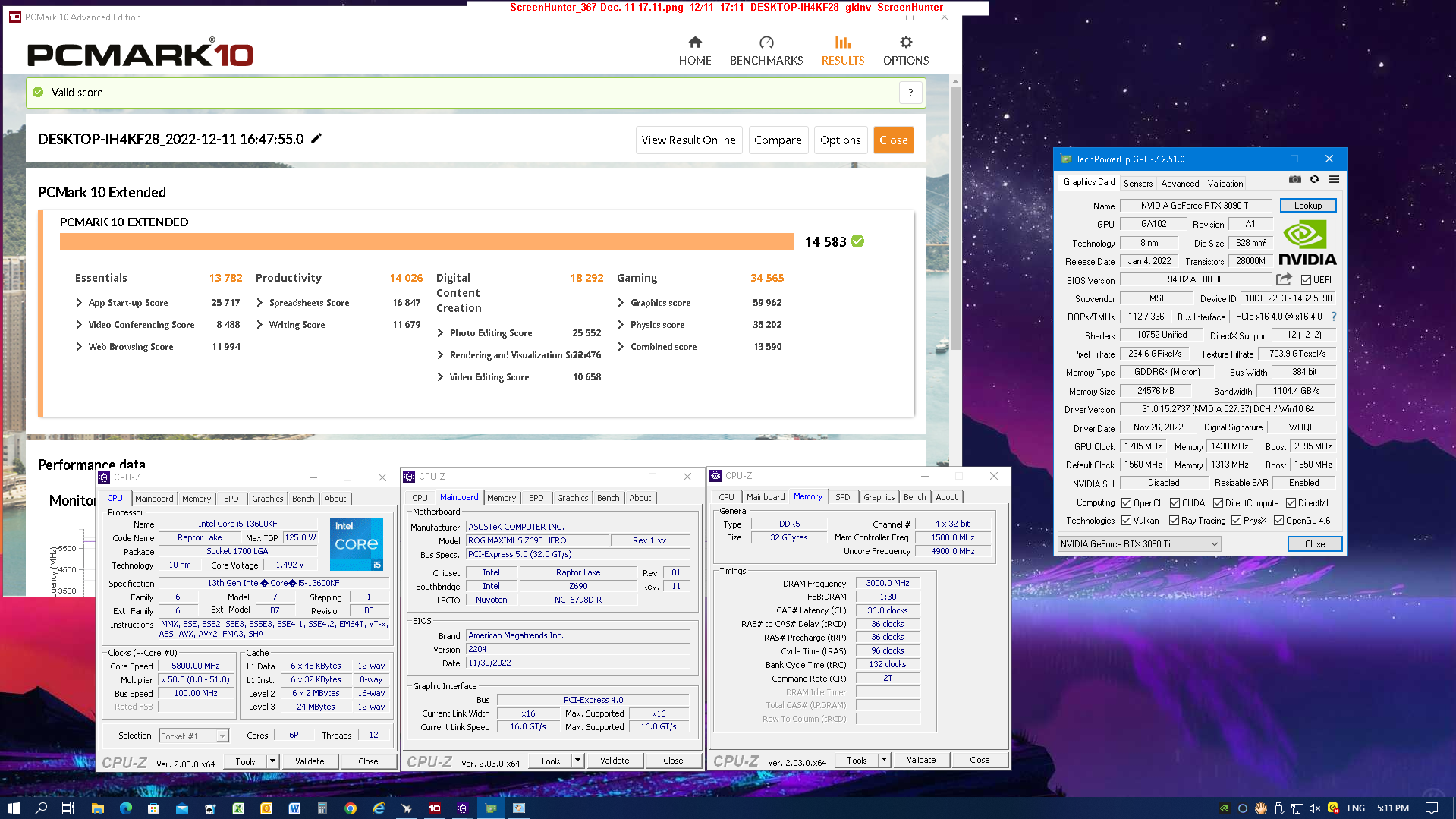Open GPU-Z hamburger menu icon
1456x819 pixels.
tap(1334, 180)
